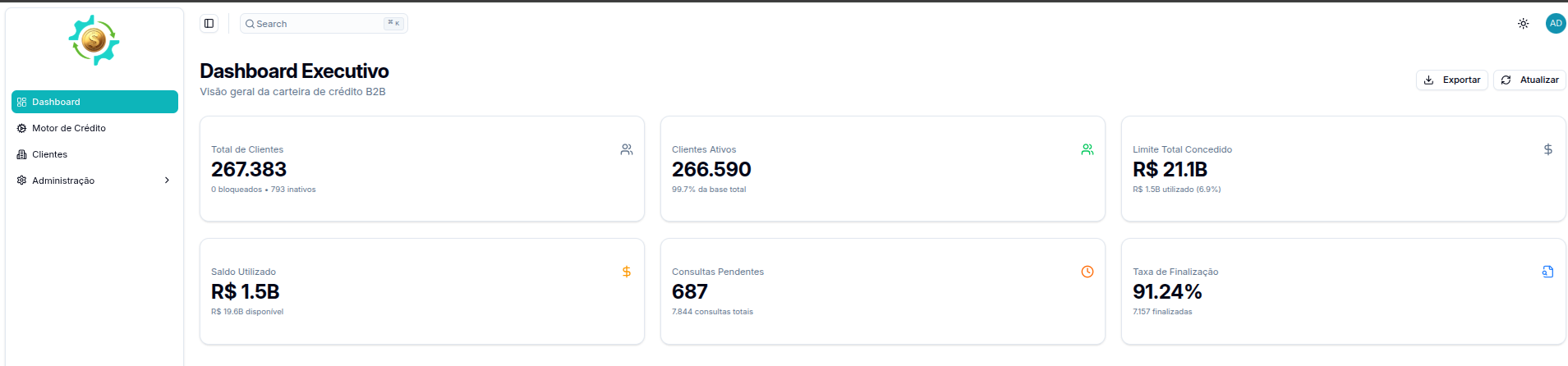This screenshot has width=1568, height=366.
Task: Click the coin gear app logo
Action: click(x=94, y=40)
